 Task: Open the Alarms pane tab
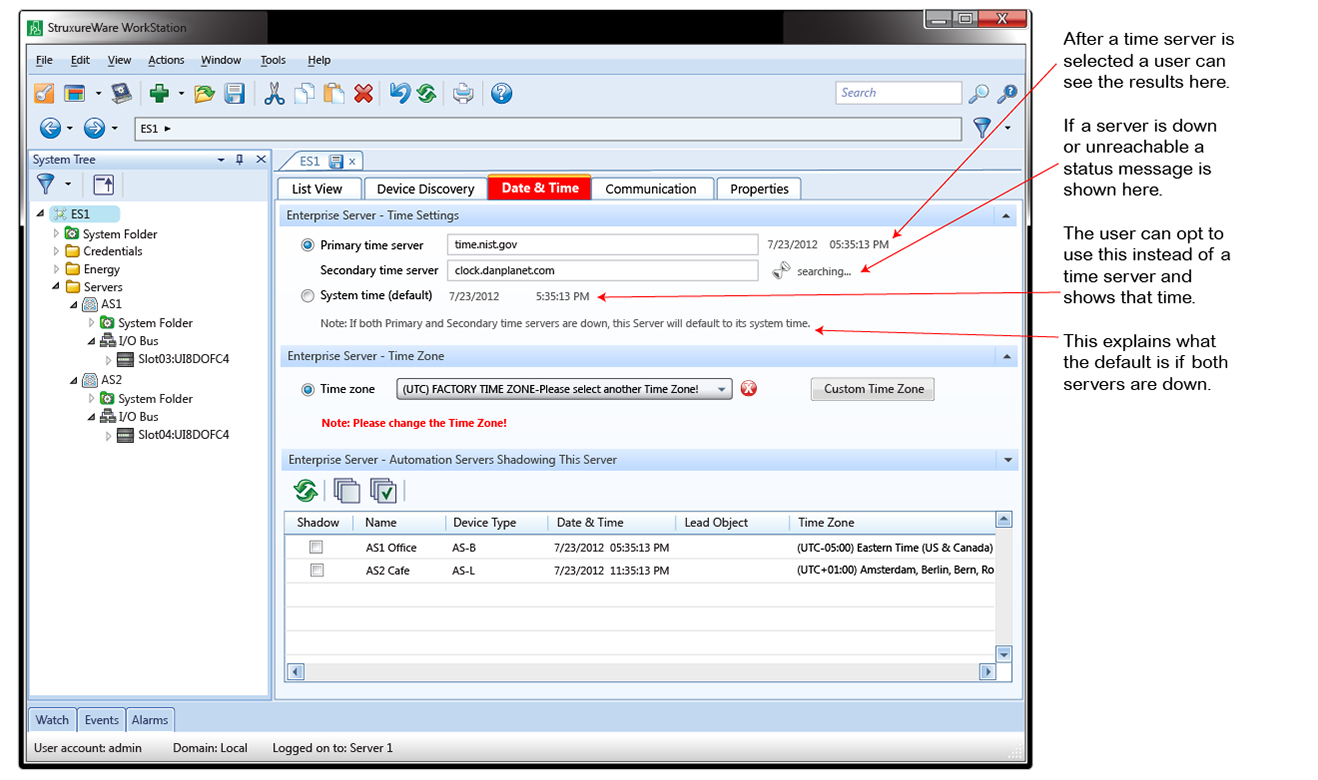click(x=150, y=720)
